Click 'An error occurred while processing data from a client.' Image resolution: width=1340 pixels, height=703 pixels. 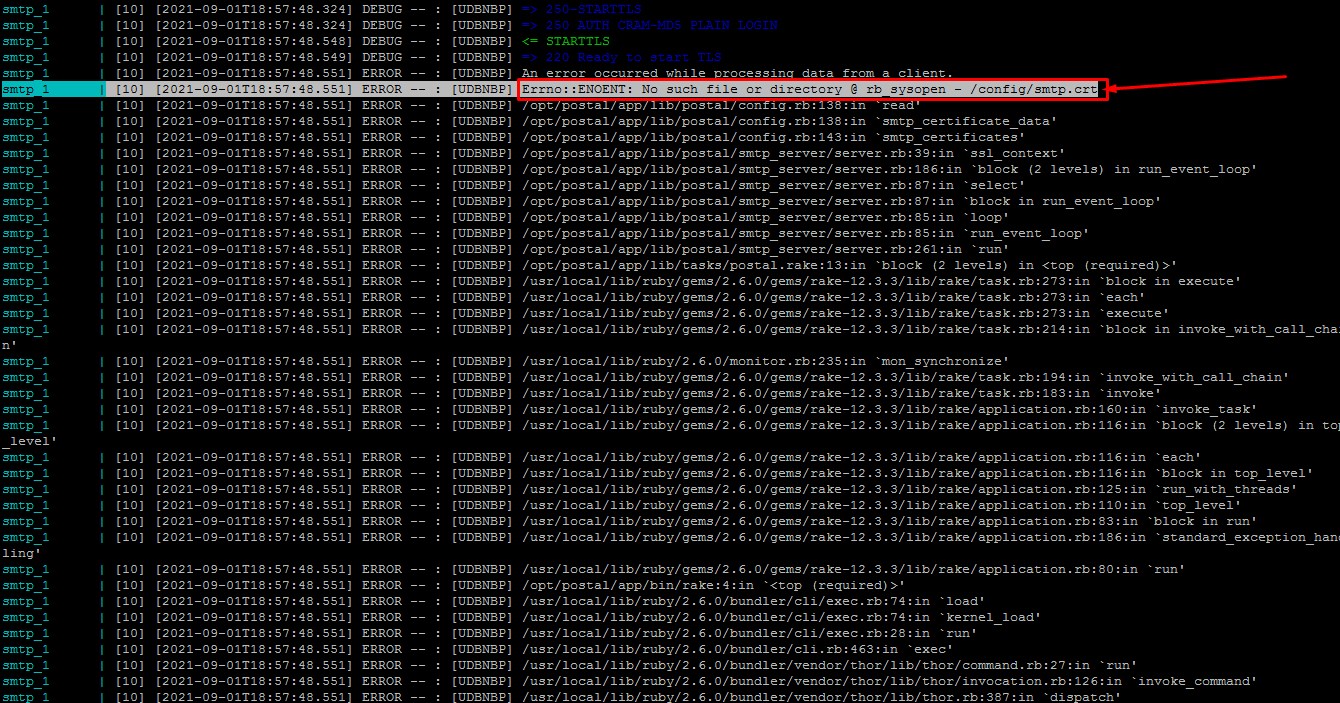pyautogui.click(x=737, y=73)
